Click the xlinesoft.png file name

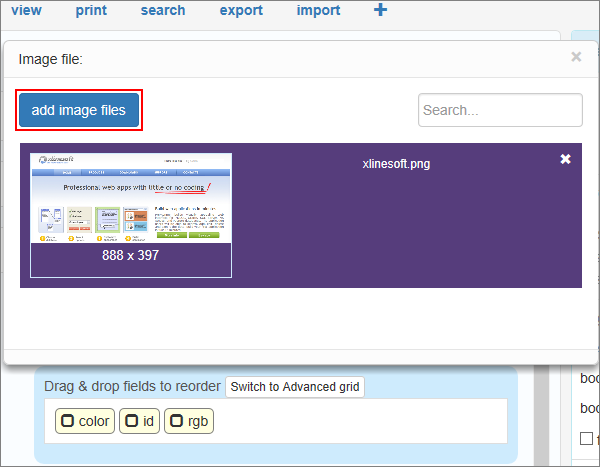tap(396, 164)
